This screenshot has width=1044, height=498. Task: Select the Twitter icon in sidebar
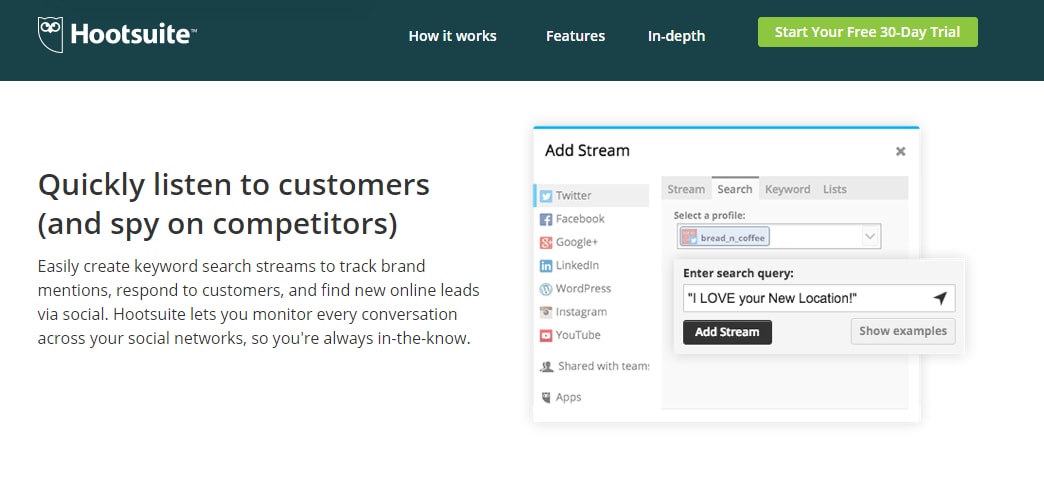(546, 196)
